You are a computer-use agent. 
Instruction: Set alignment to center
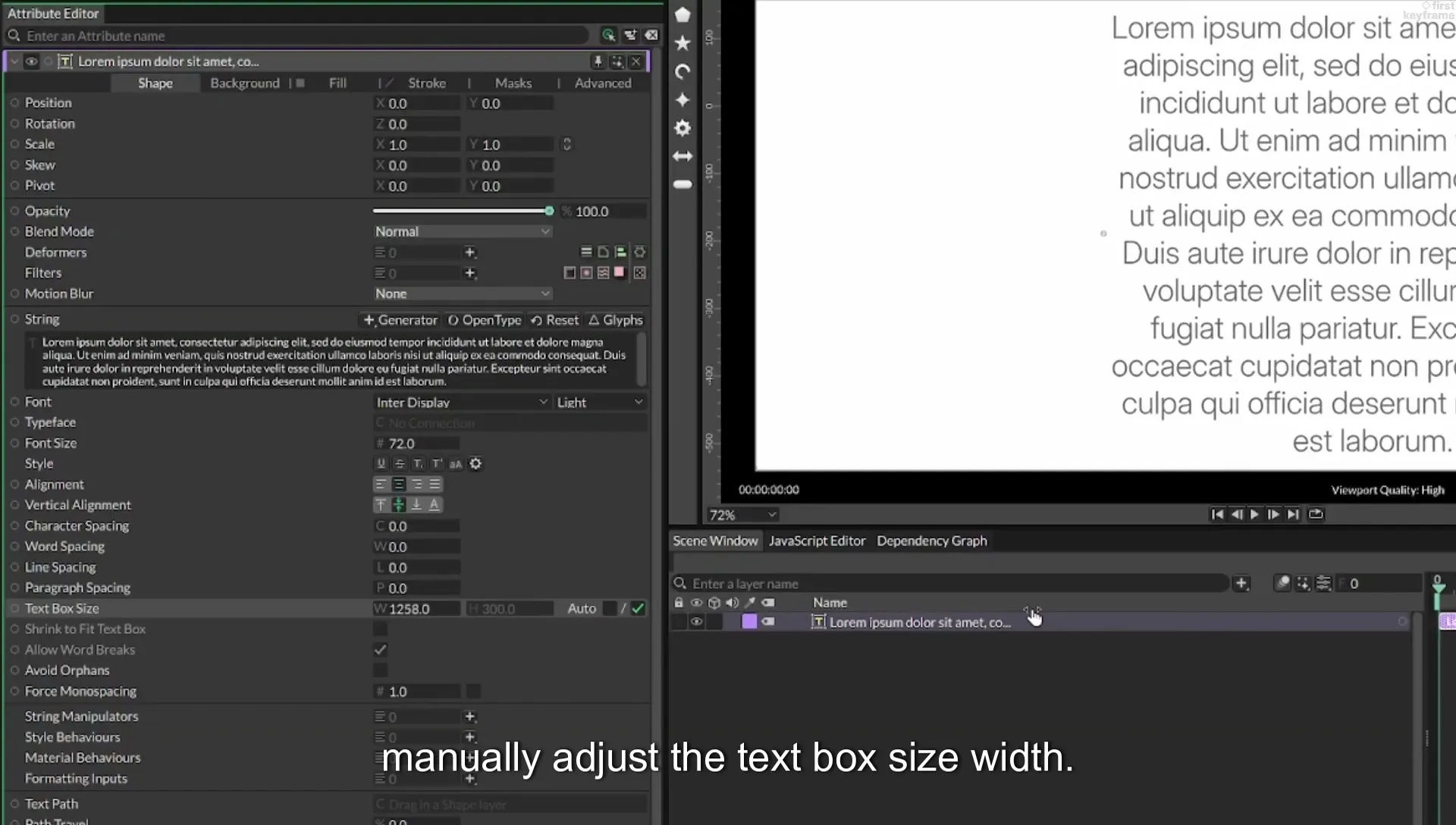(x=399, y=484)
